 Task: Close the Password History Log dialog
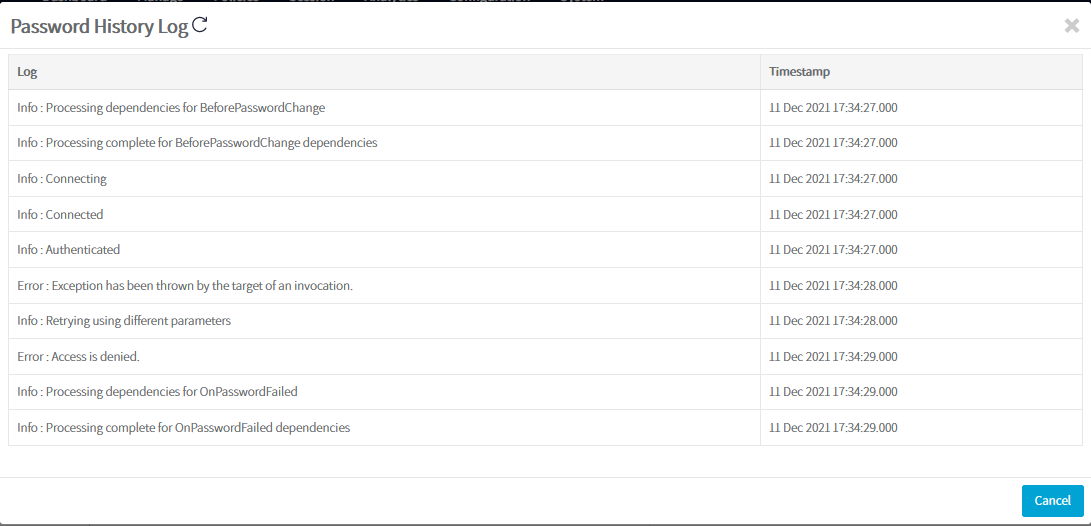point(1071,26)
